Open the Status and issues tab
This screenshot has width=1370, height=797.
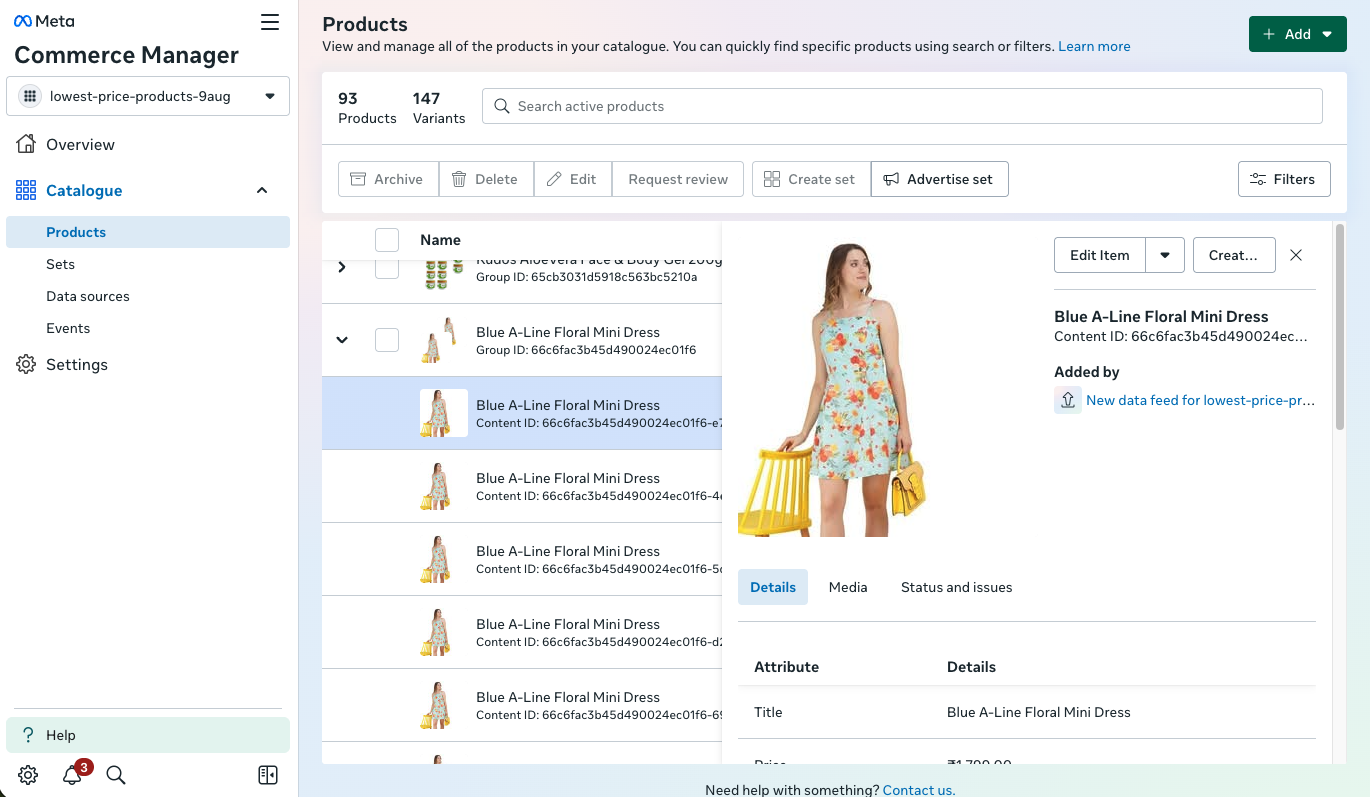(x=956, y=587)
